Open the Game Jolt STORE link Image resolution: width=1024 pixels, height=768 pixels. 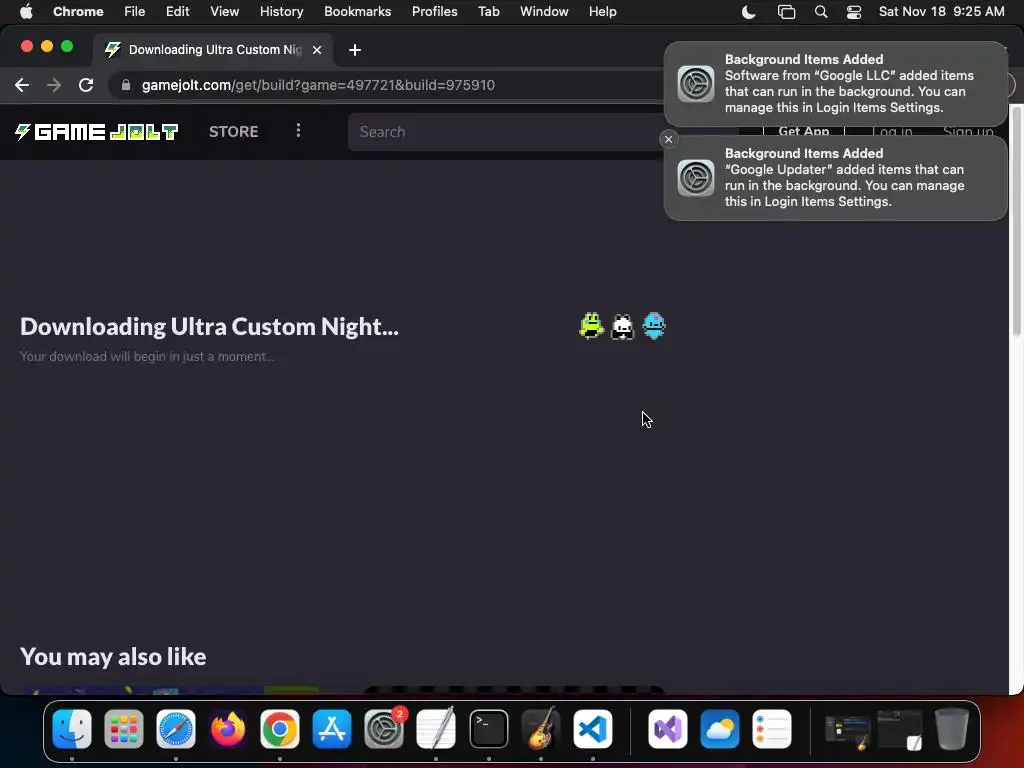(233, 132)
